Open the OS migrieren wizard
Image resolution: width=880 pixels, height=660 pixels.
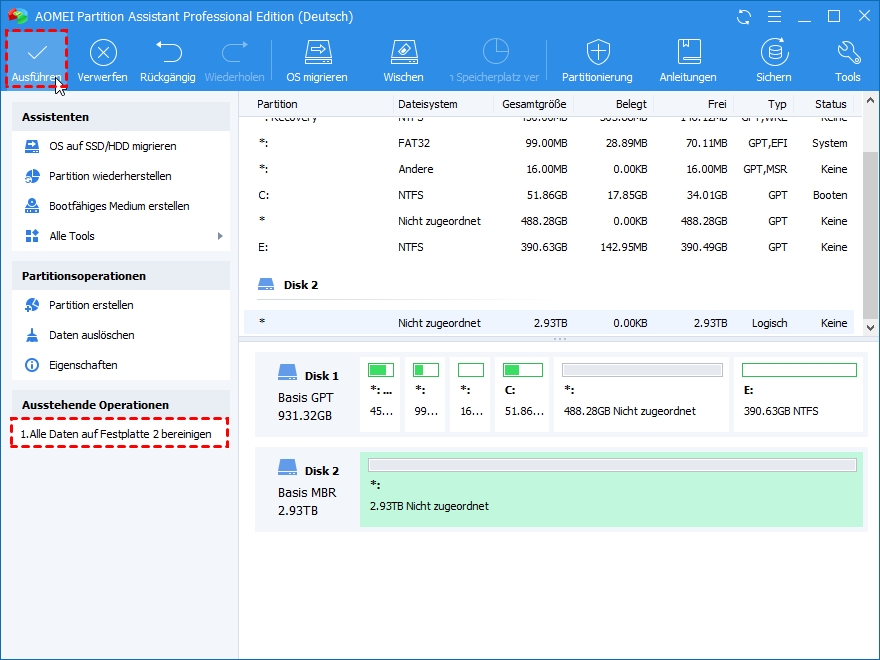coord(317,53)
